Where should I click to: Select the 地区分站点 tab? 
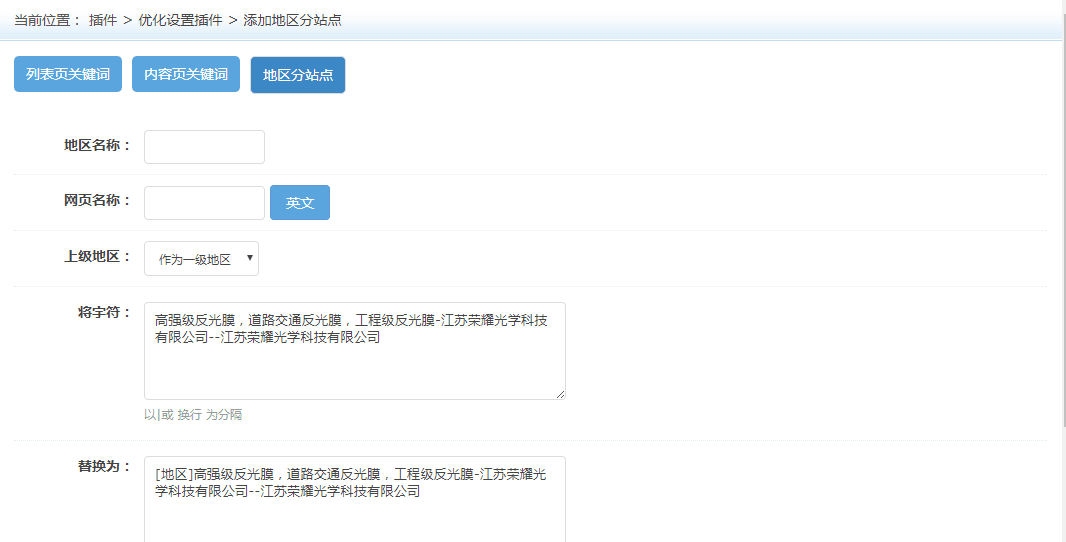(298, 75)
